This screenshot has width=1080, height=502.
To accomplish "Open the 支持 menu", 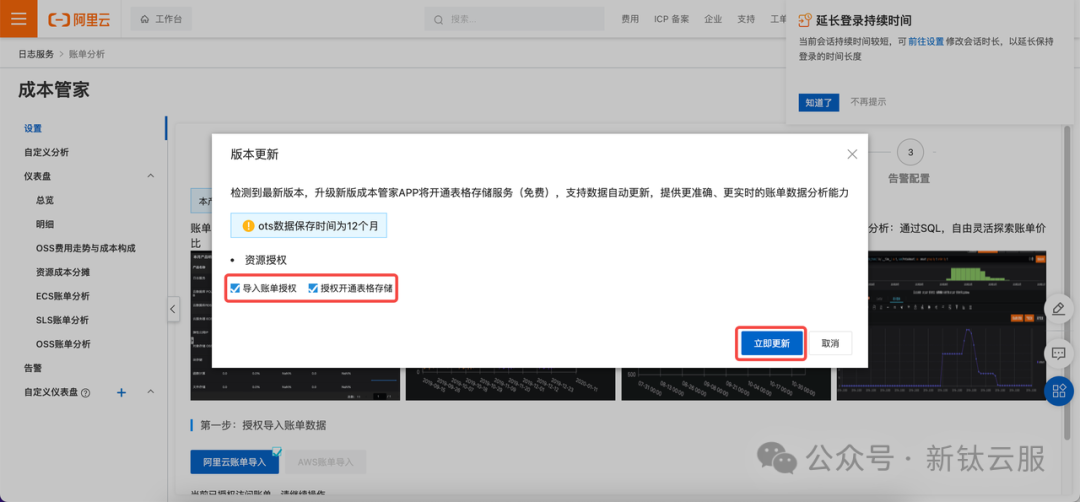I will pos(746,19).
